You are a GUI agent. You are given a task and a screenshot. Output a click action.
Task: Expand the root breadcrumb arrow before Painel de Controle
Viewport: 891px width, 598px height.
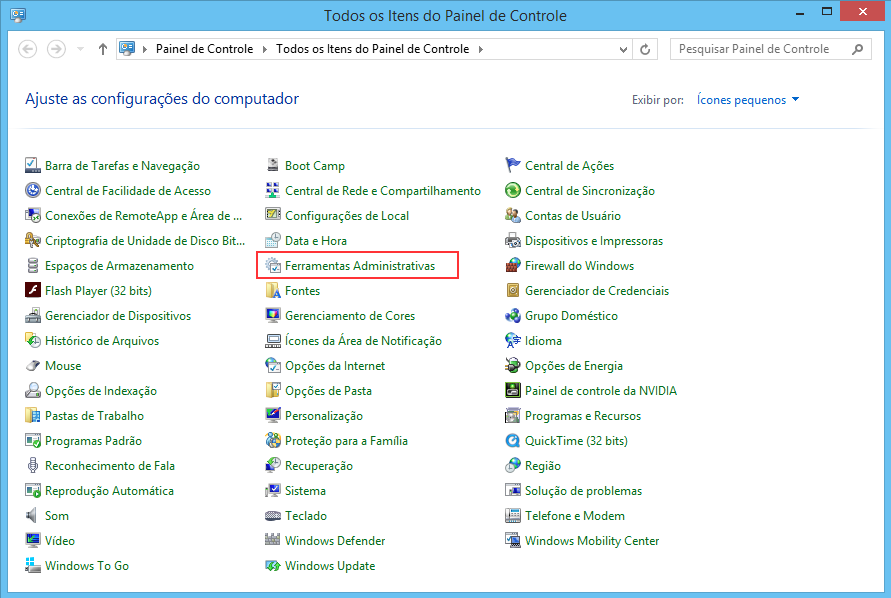(144, 49)
